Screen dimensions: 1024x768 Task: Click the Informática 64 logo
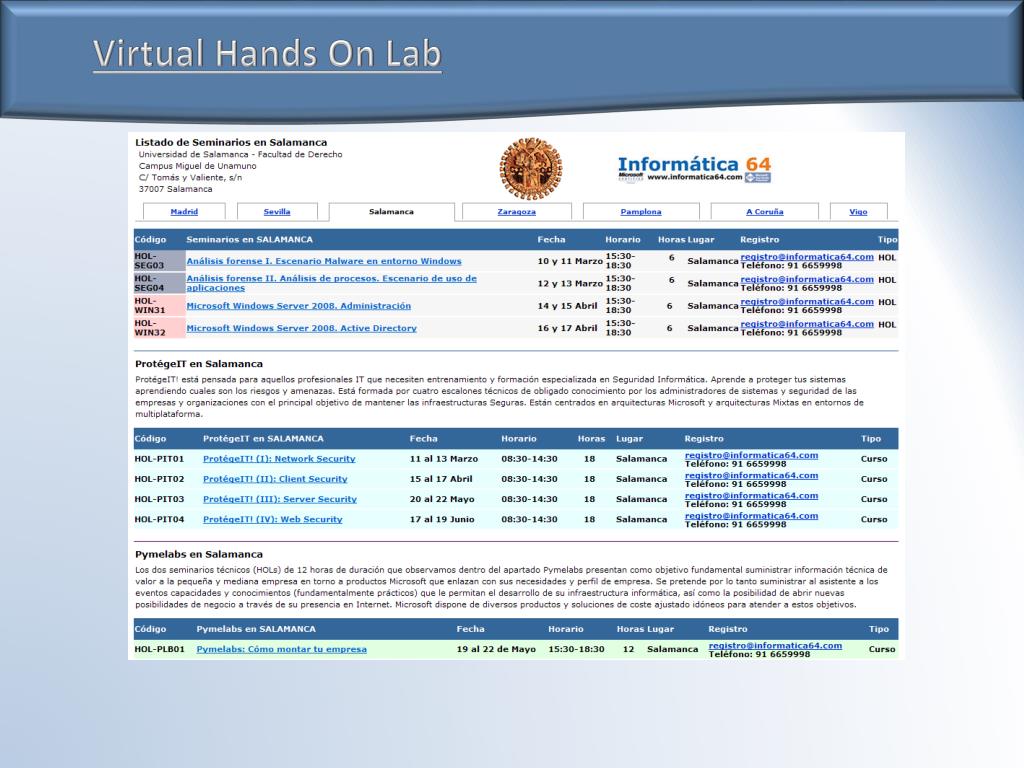pos(694,168)
